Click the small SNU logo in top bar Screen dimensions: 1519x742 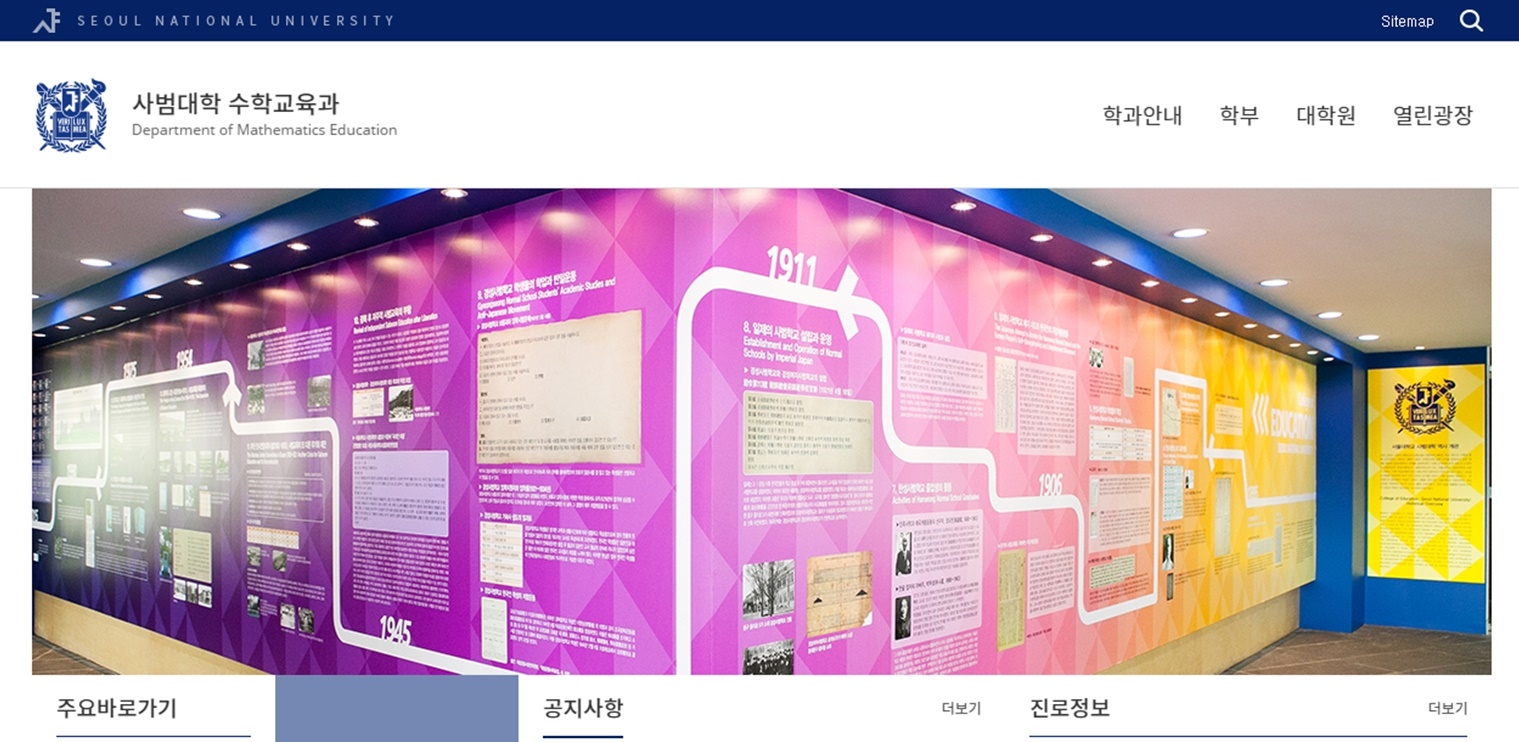[x=46, y=21]
